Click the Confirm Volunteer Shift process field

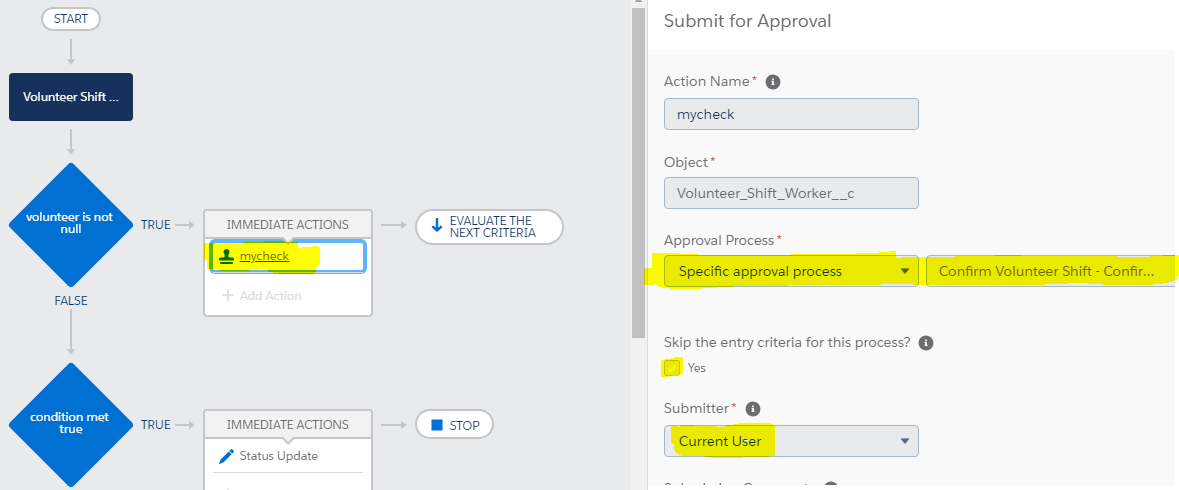[x=1050, y=271]
